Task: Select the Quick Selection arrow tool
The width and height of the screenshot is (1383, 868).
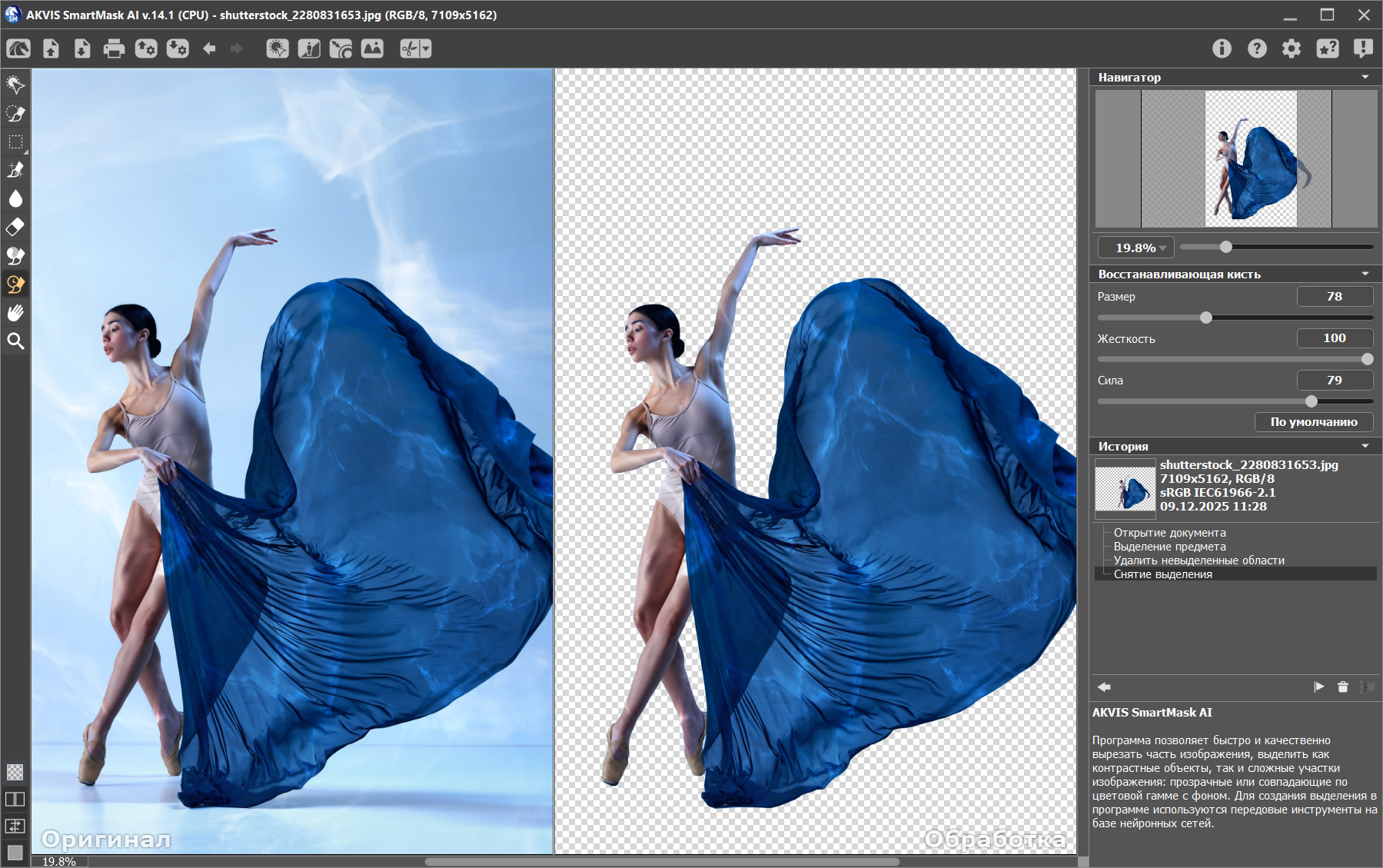Action: 15,85
